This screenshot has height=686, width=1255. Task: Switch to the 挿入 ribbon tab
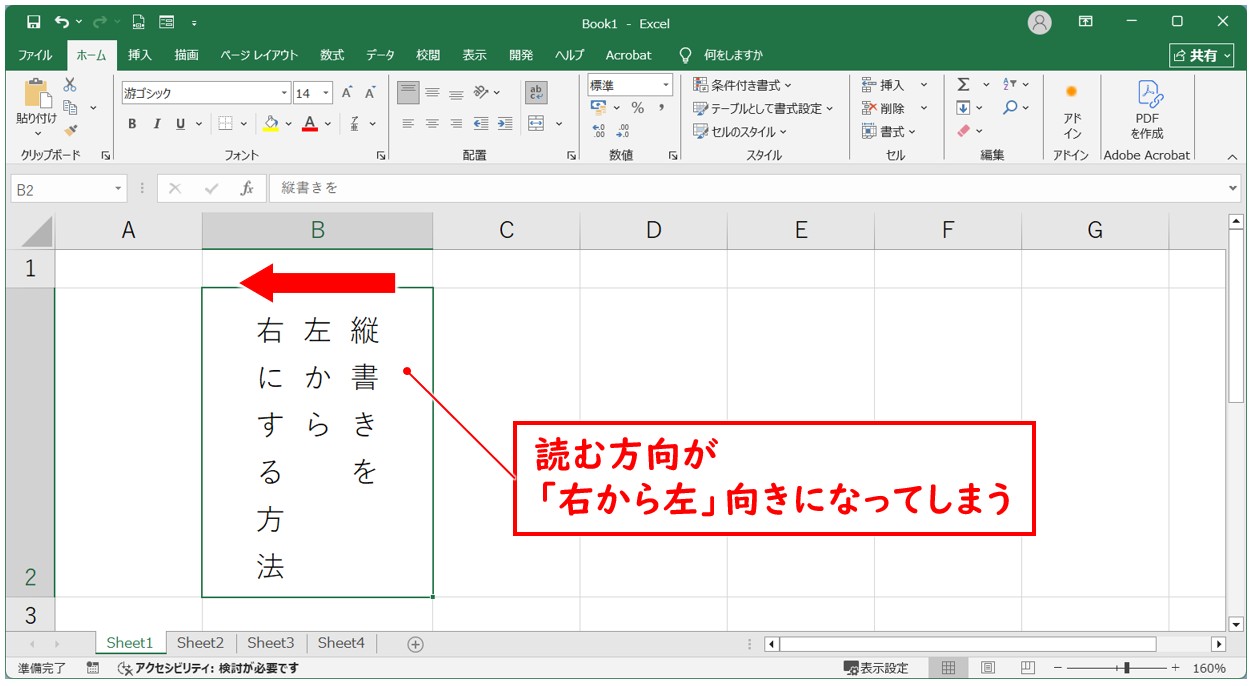(x=140, y=55)
